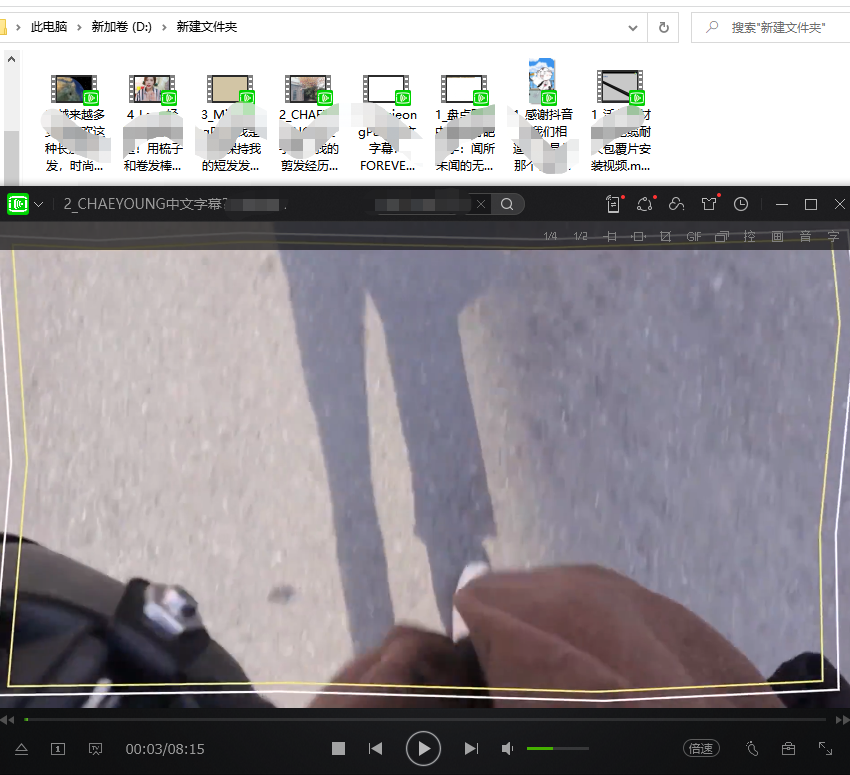Screen dimensions: 850x775
Task: Select the crop screenshot tool
Action: (x=666, y=236)
